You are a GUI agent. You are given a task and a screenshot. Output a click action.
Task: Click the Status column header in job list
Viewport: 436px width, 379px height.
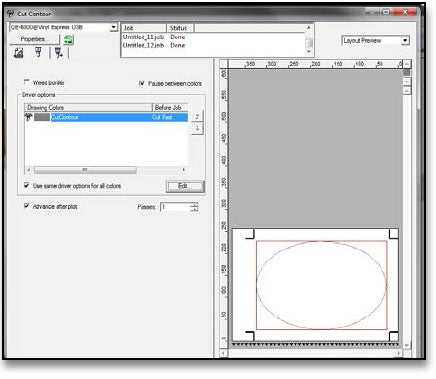pos(180,28)
